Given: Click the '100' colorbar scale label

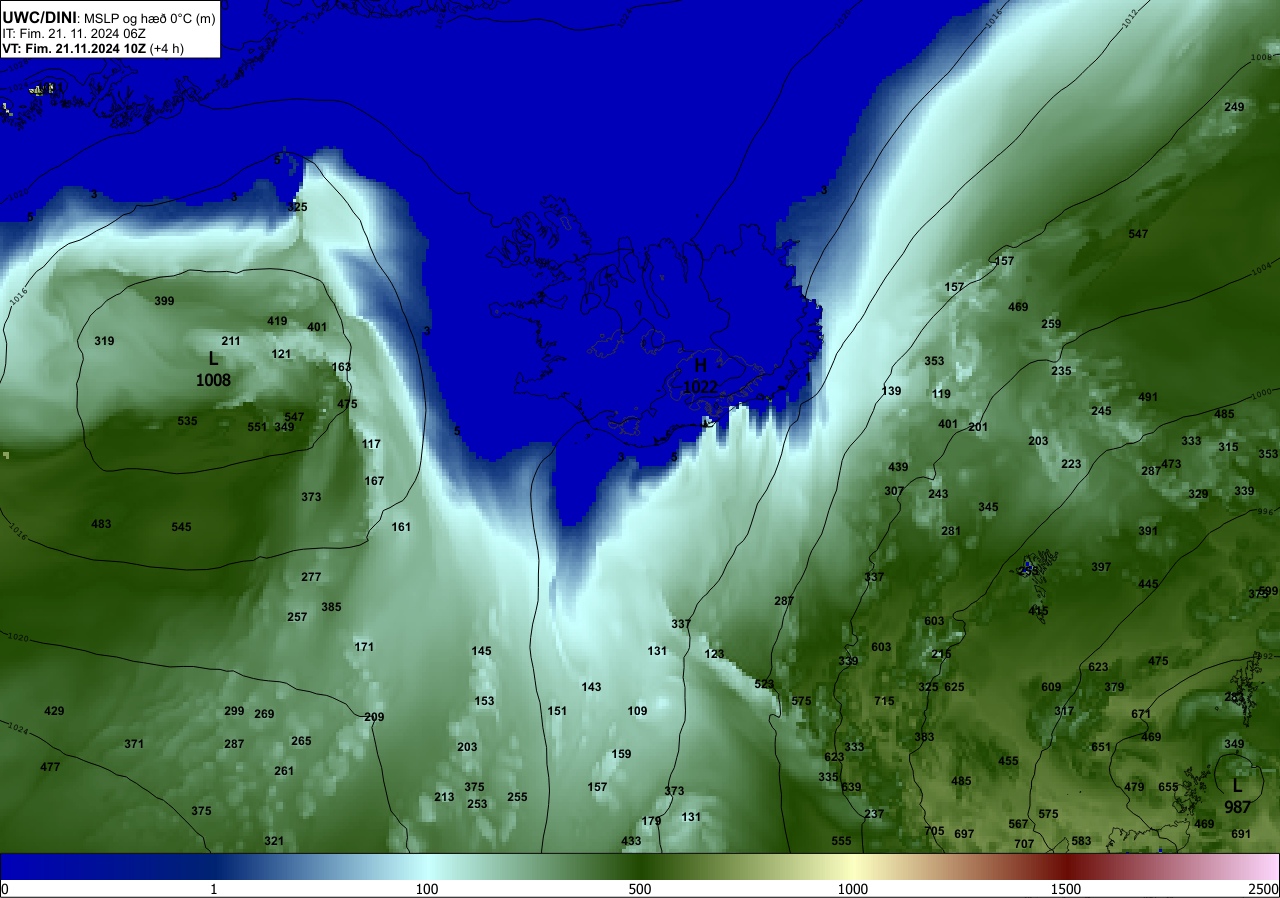Looking at the screenshot, I should [427, 889].
